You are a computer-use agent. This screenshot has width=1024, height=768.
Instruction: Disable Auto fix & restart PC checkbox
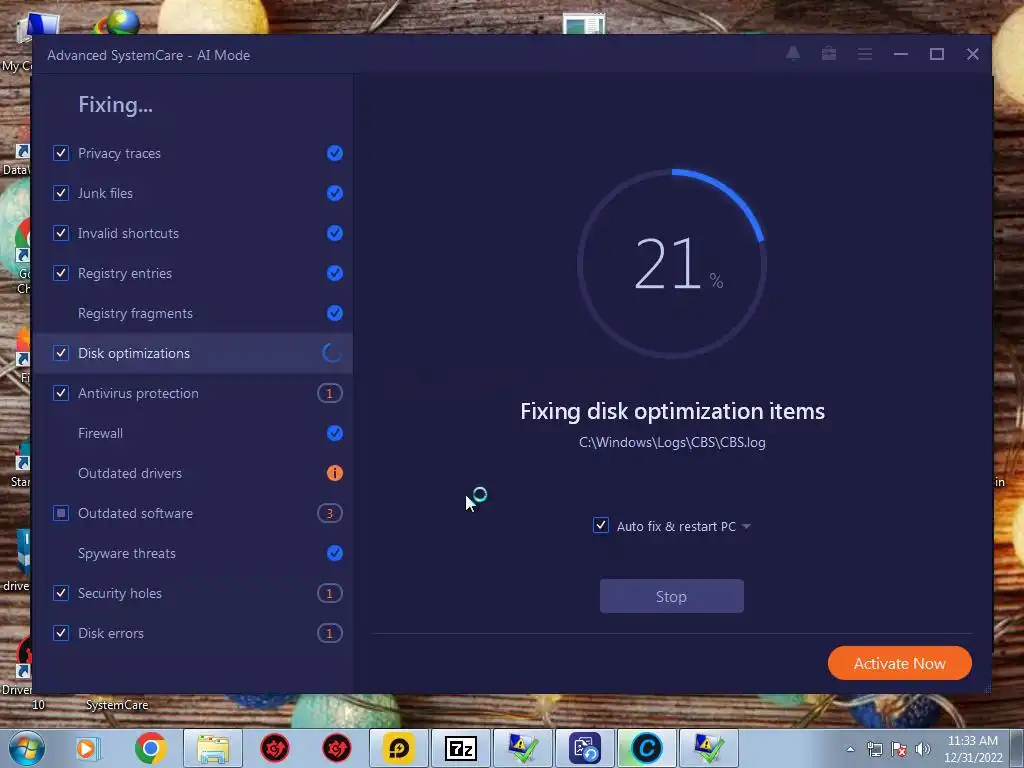[601, 525]
